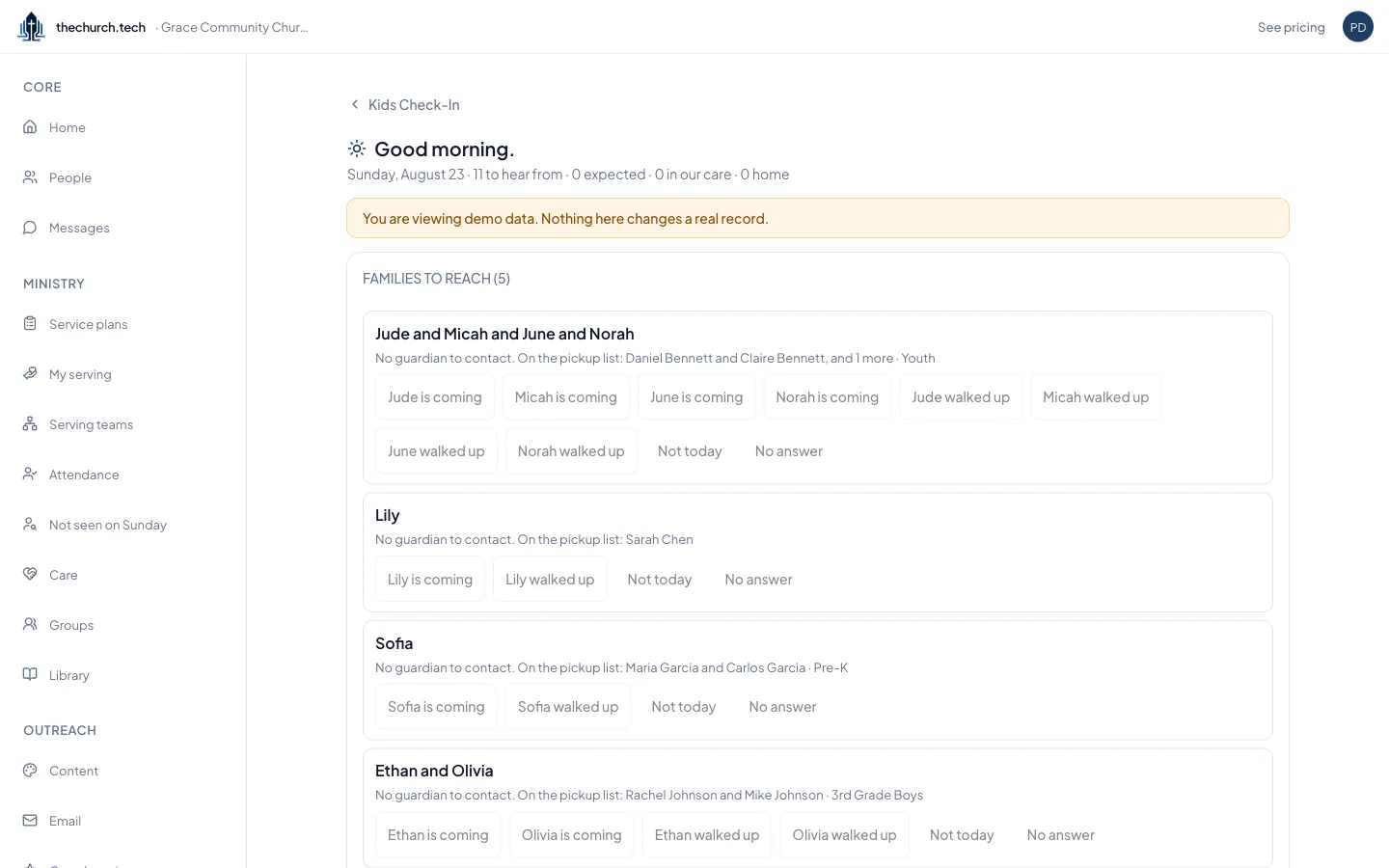
Task: Choose Not today for Jude's family
Action: 690,451
